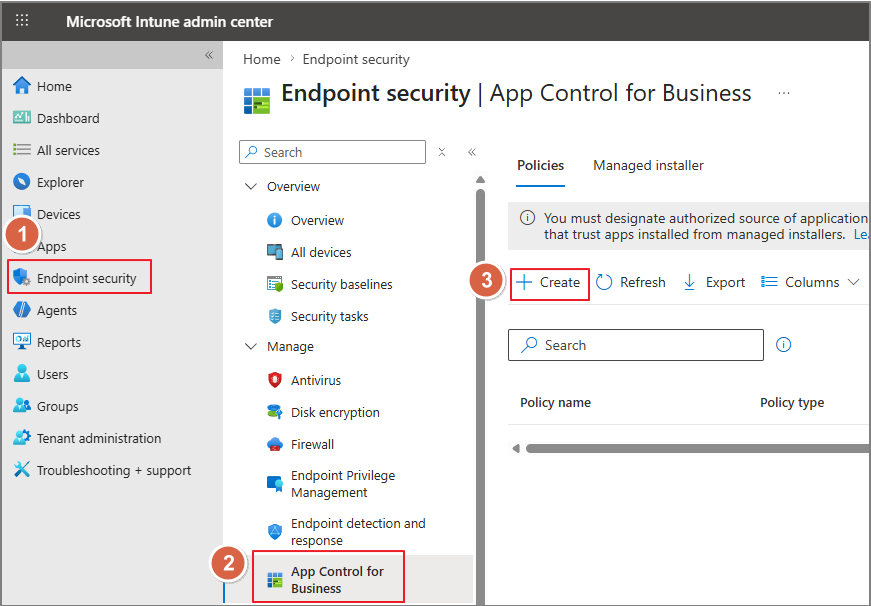Focus the submenu Search box
This screenshot has height=606, width=871.
coord(332,152)
